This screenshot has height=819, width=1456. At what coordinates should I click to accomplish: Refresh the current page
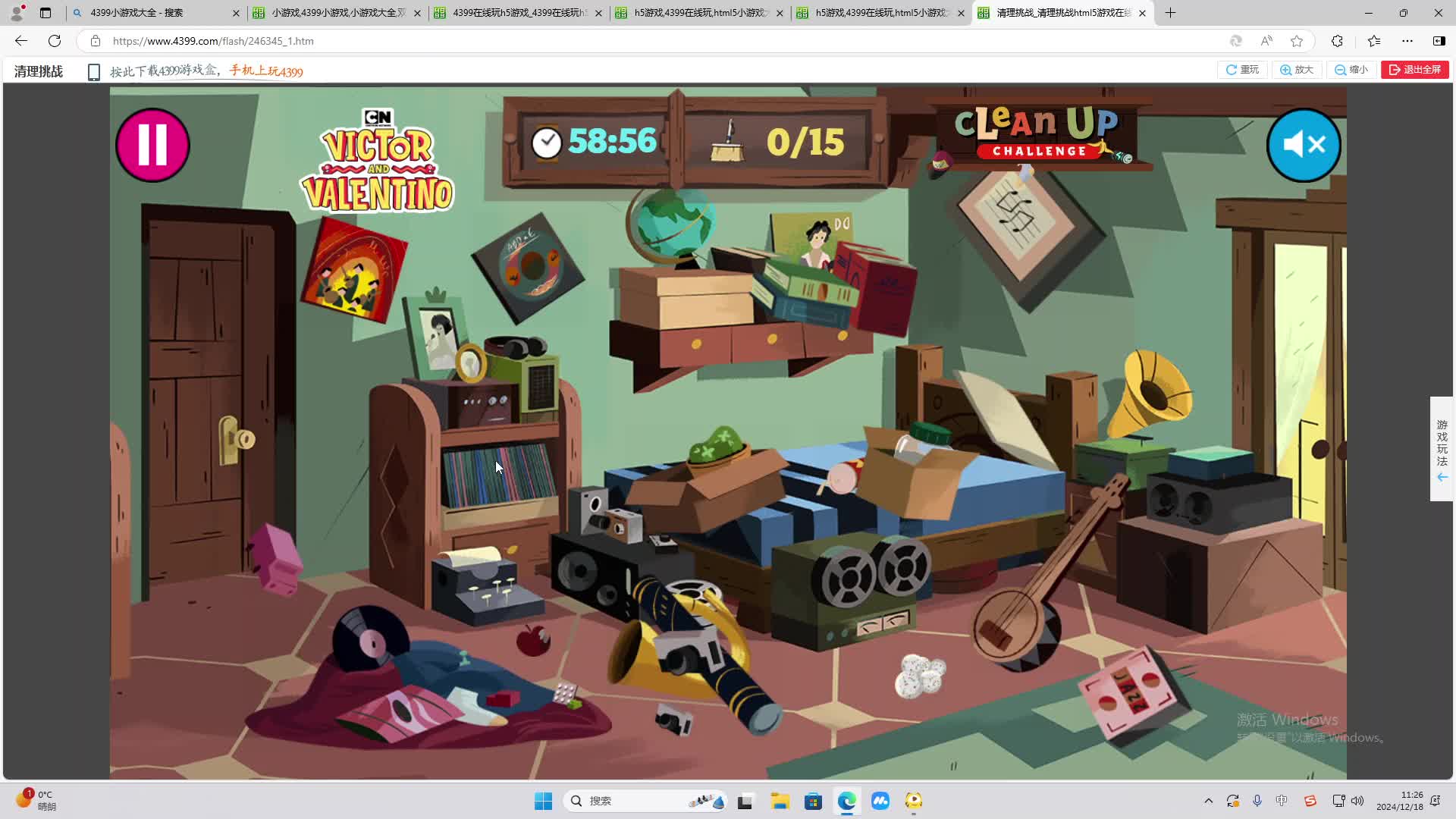[55, 41]
